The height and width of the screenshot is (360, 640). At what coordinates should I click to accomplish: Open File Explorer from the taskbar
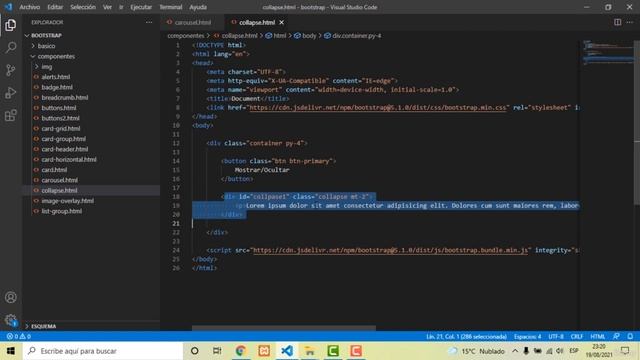coord(310,351)
